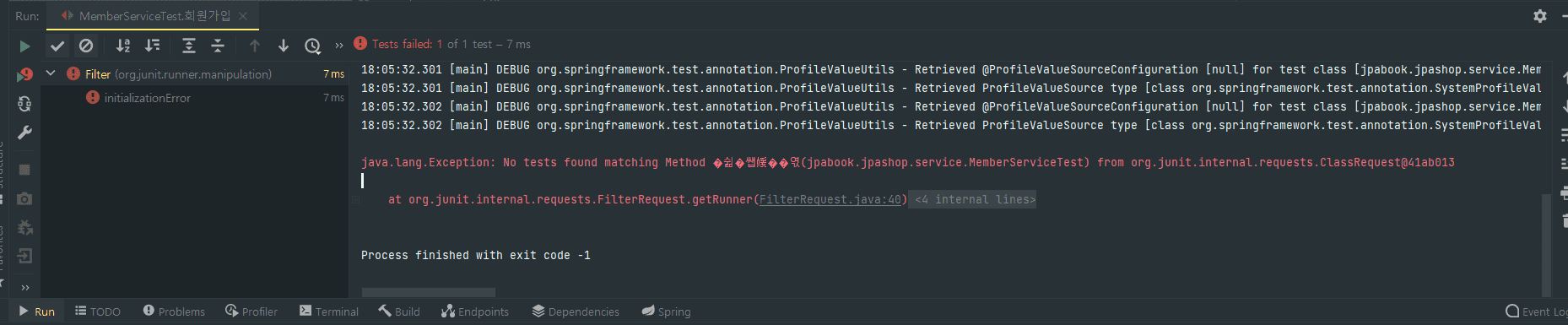Open run settings gear icon
The height and width of the screenshot is (325, 1568).
[1540, 16]
